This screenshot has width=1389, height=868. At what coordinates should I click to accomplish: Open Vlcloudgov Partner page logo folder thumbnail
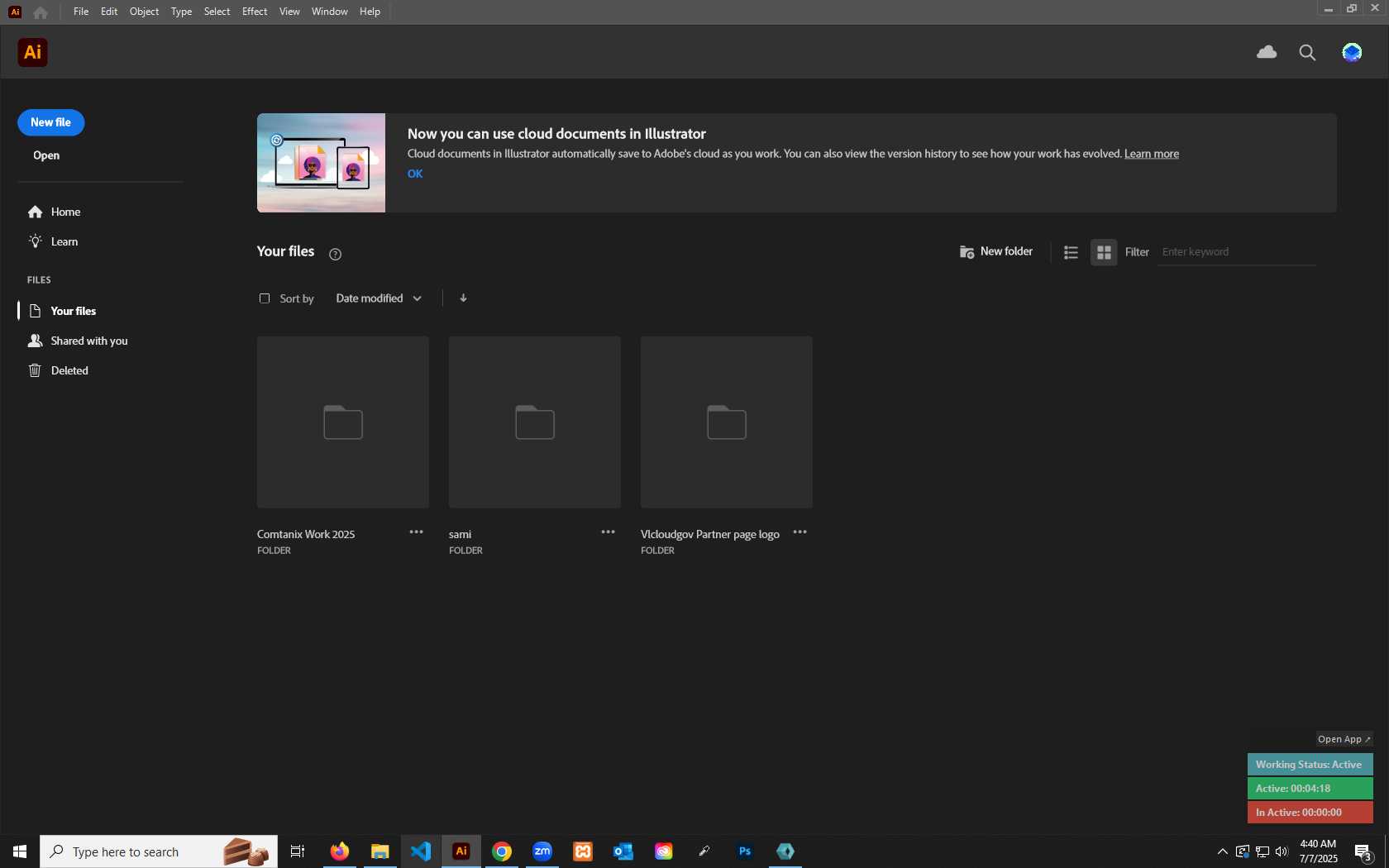click(727, 422)
